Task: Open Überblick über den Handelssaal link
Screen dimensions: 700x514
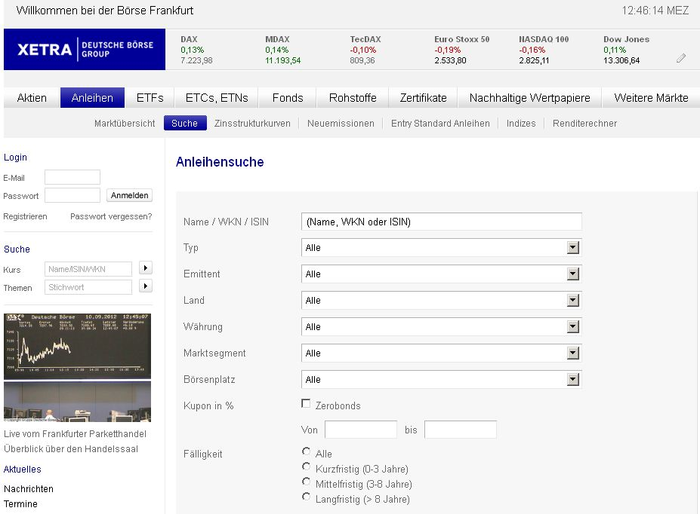Action: tap(71, 449)
